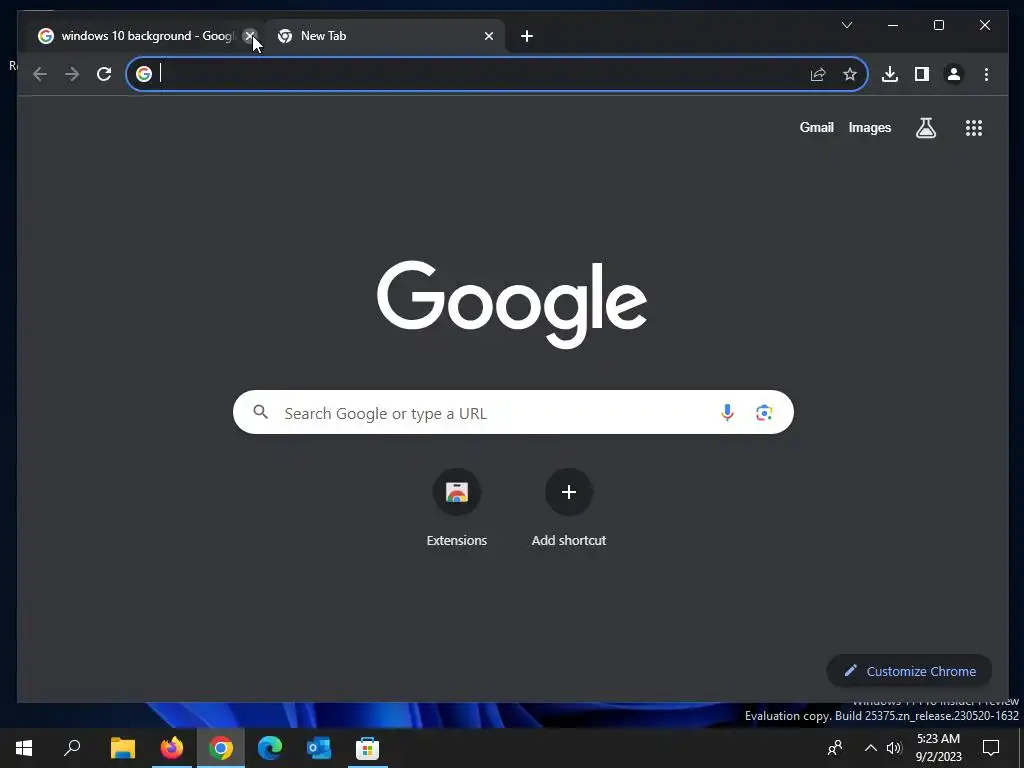Select the New Tab tab
The image size is (1024, 768).
(x=385, y=36)
